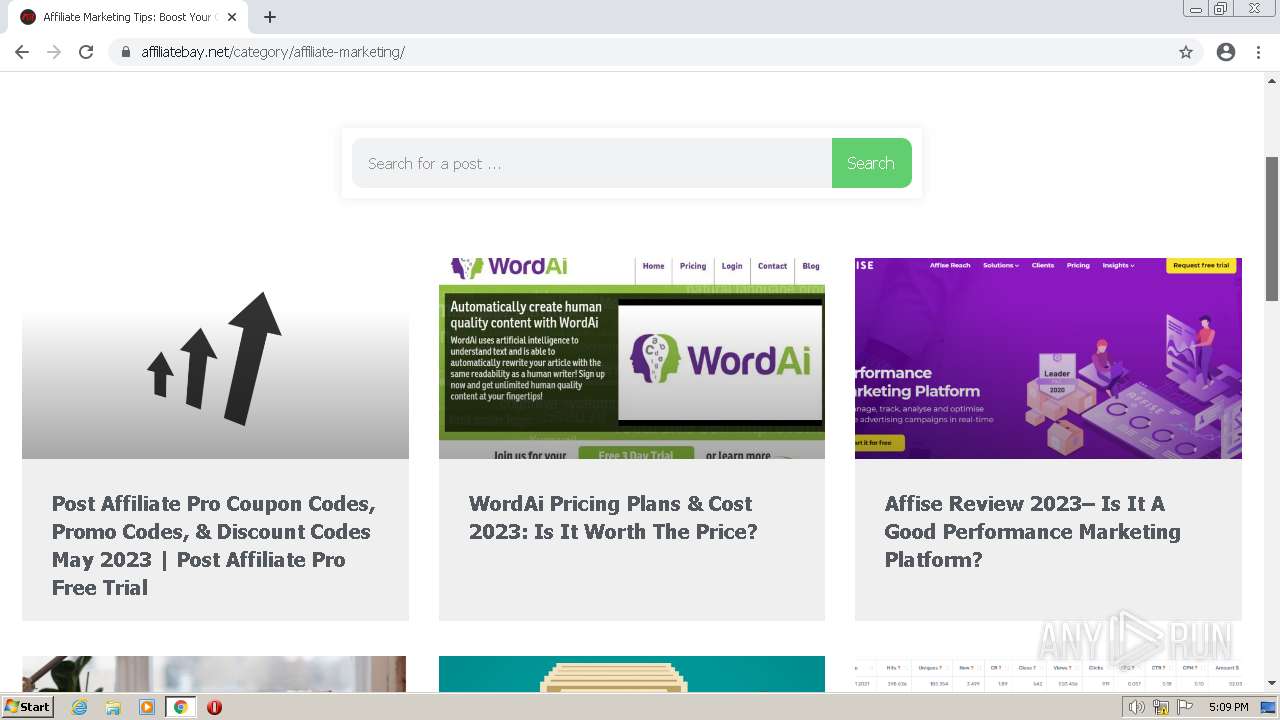
Task: Select the Affiliate Marketing Tips tab
Action: click(x=127, y=17)
